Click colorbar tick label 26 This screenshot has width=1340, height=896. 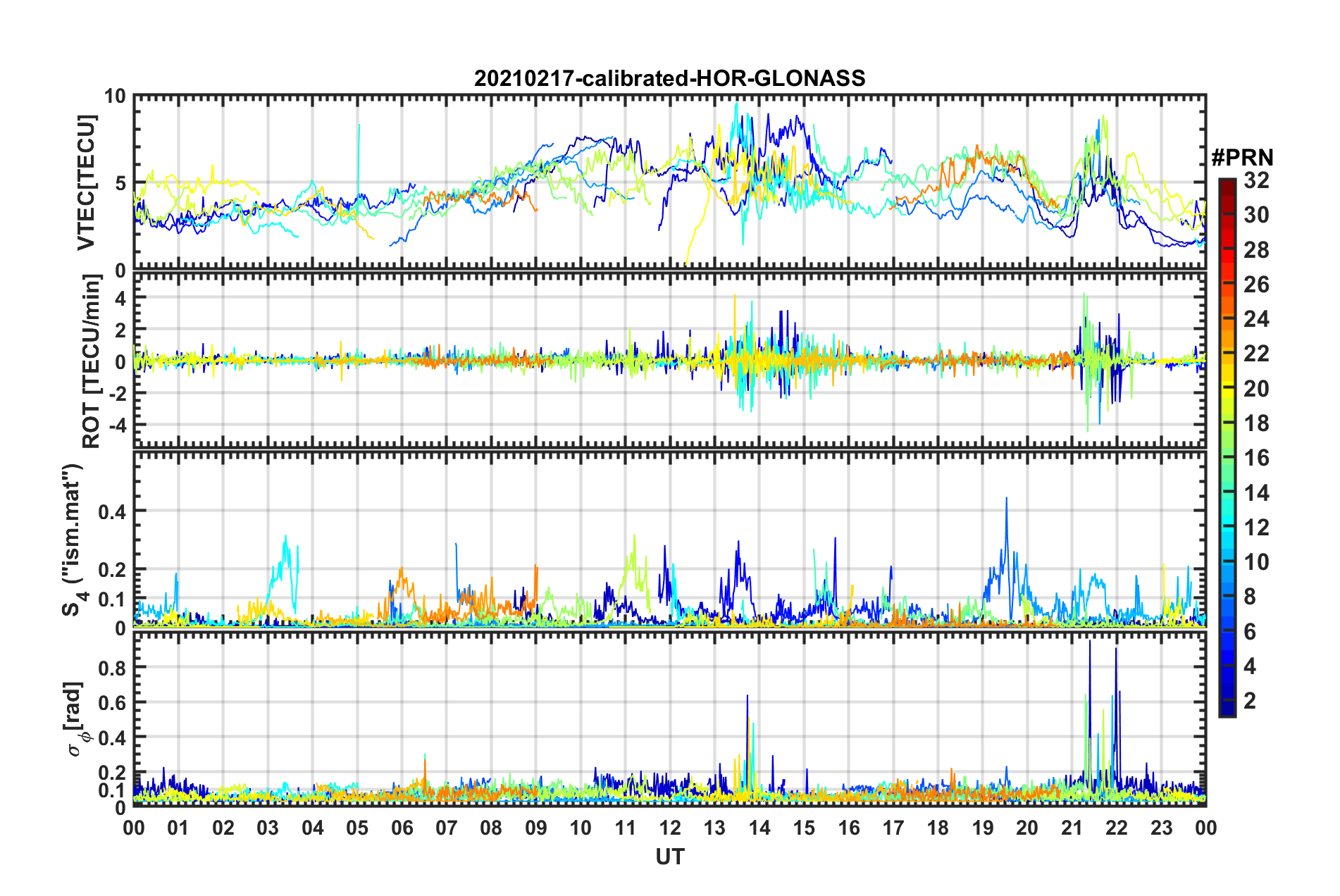coord(1256,284)
